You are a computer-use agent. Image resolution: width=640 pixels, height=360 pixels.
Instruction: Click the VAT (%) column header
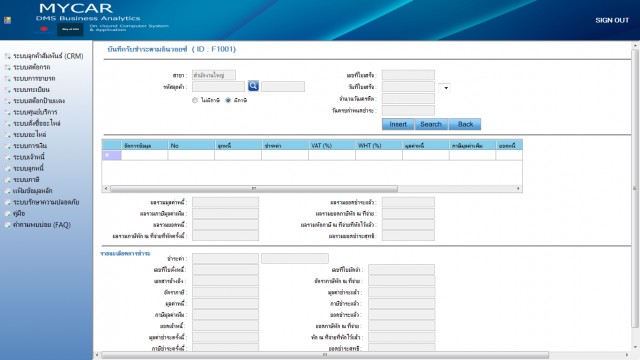click(x=331, y=145)
